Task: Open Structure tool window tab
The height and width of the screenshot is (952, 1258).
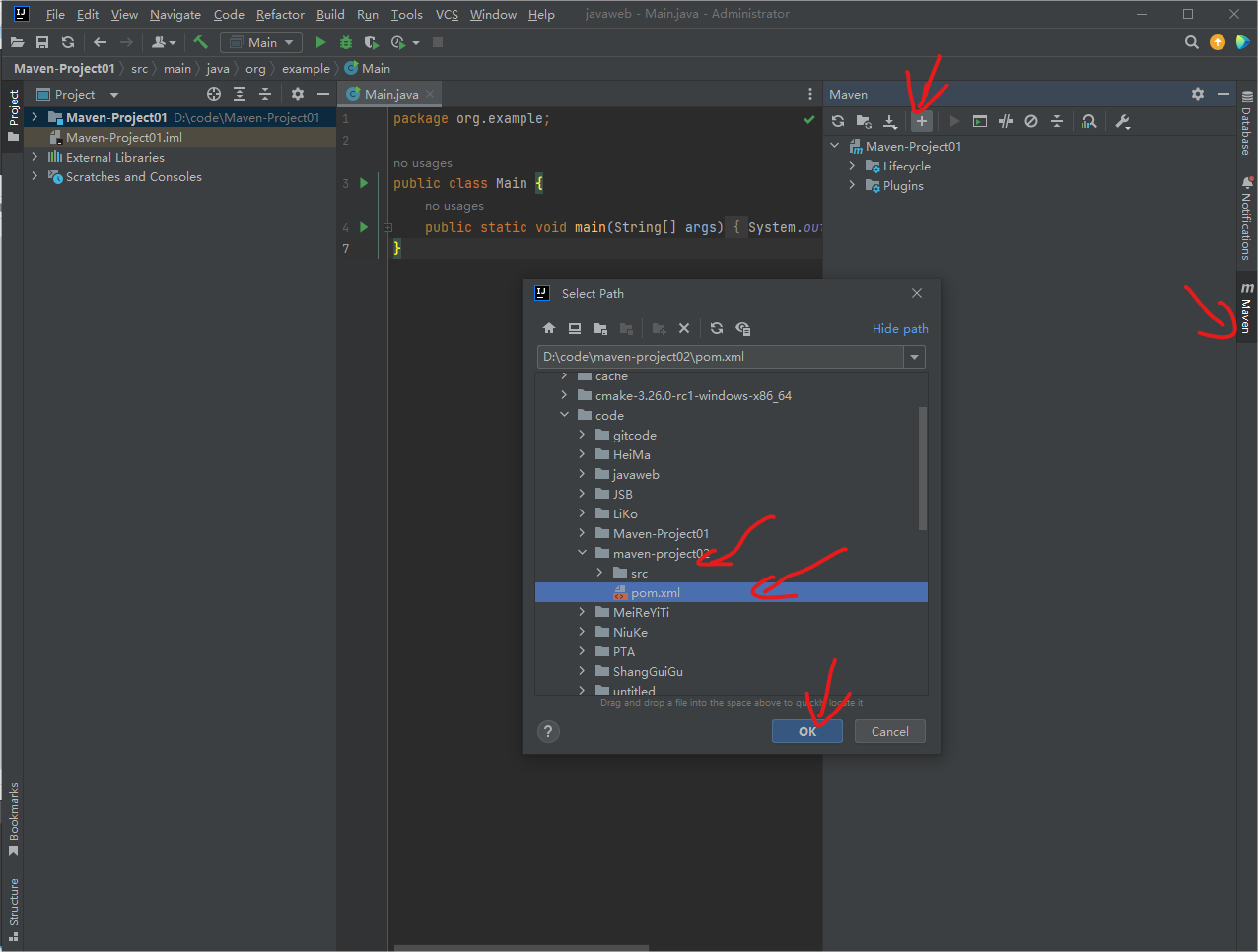Action: tap(14, 910)
